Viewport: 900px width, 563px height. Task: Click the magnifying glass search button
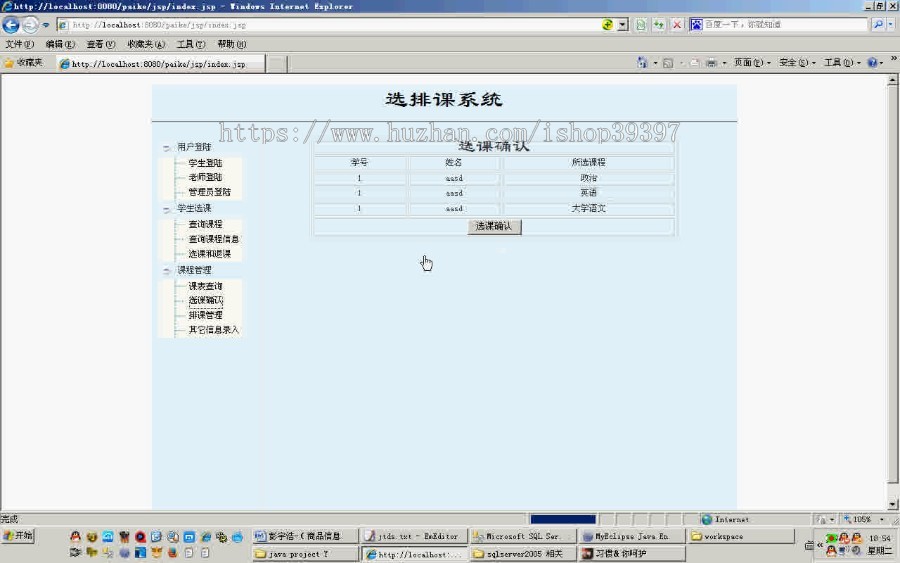[x=878, y=25]
